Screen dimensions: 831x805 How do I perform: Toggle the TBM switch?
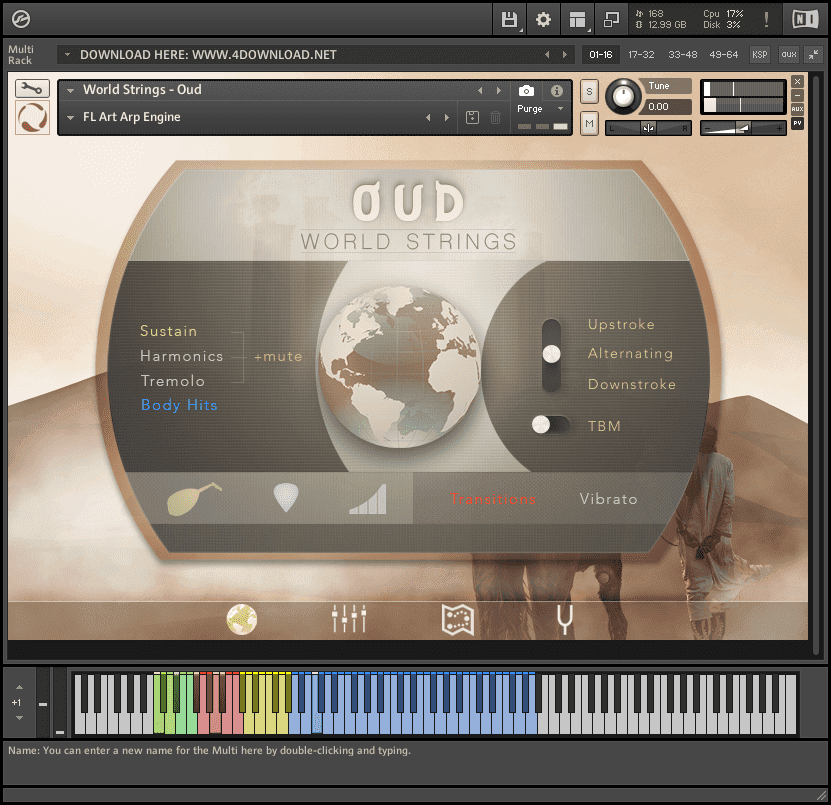[x=550, y=424]
